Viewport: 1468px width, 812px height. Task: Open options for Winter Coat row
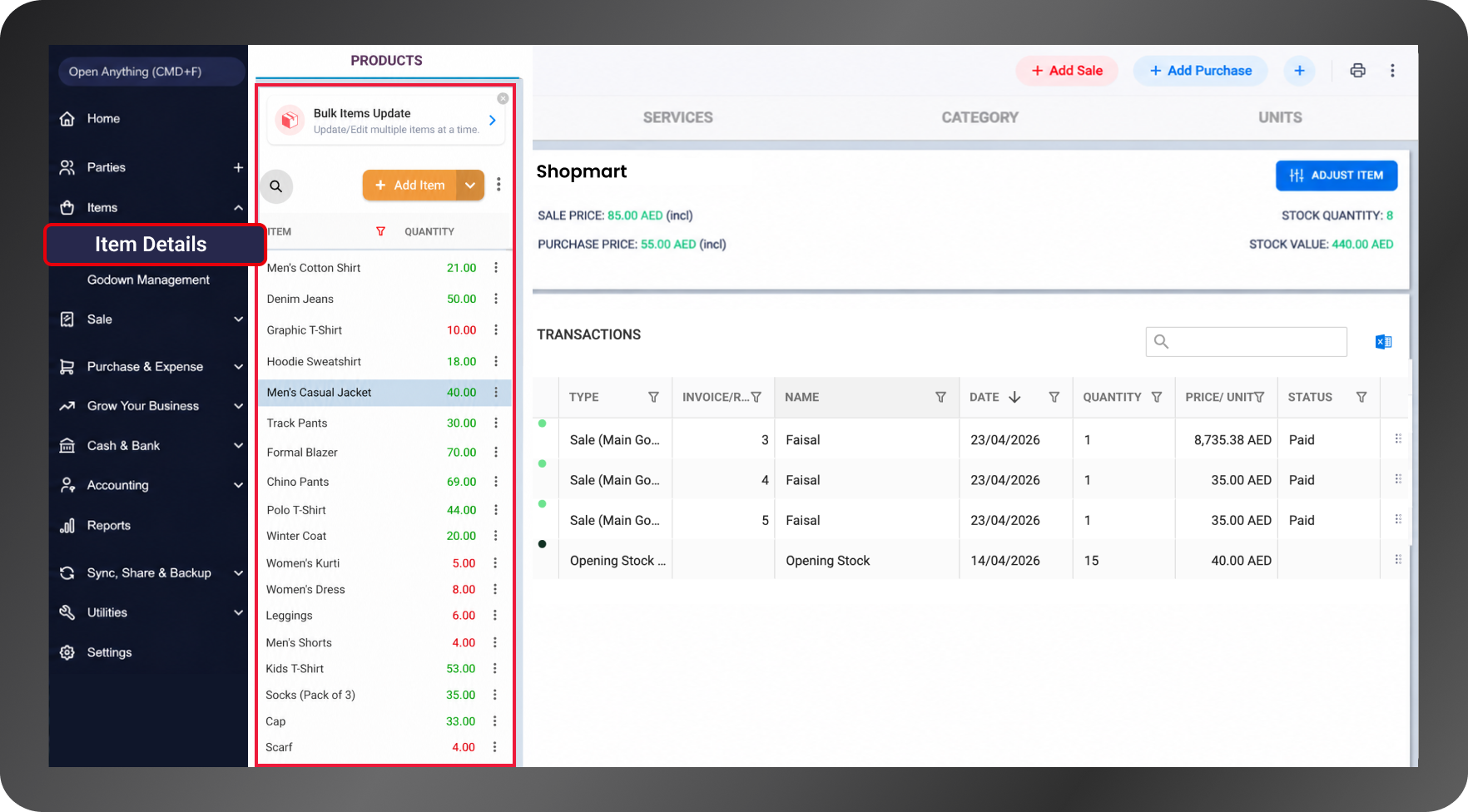pyautogui.click(x=495, y=536)
